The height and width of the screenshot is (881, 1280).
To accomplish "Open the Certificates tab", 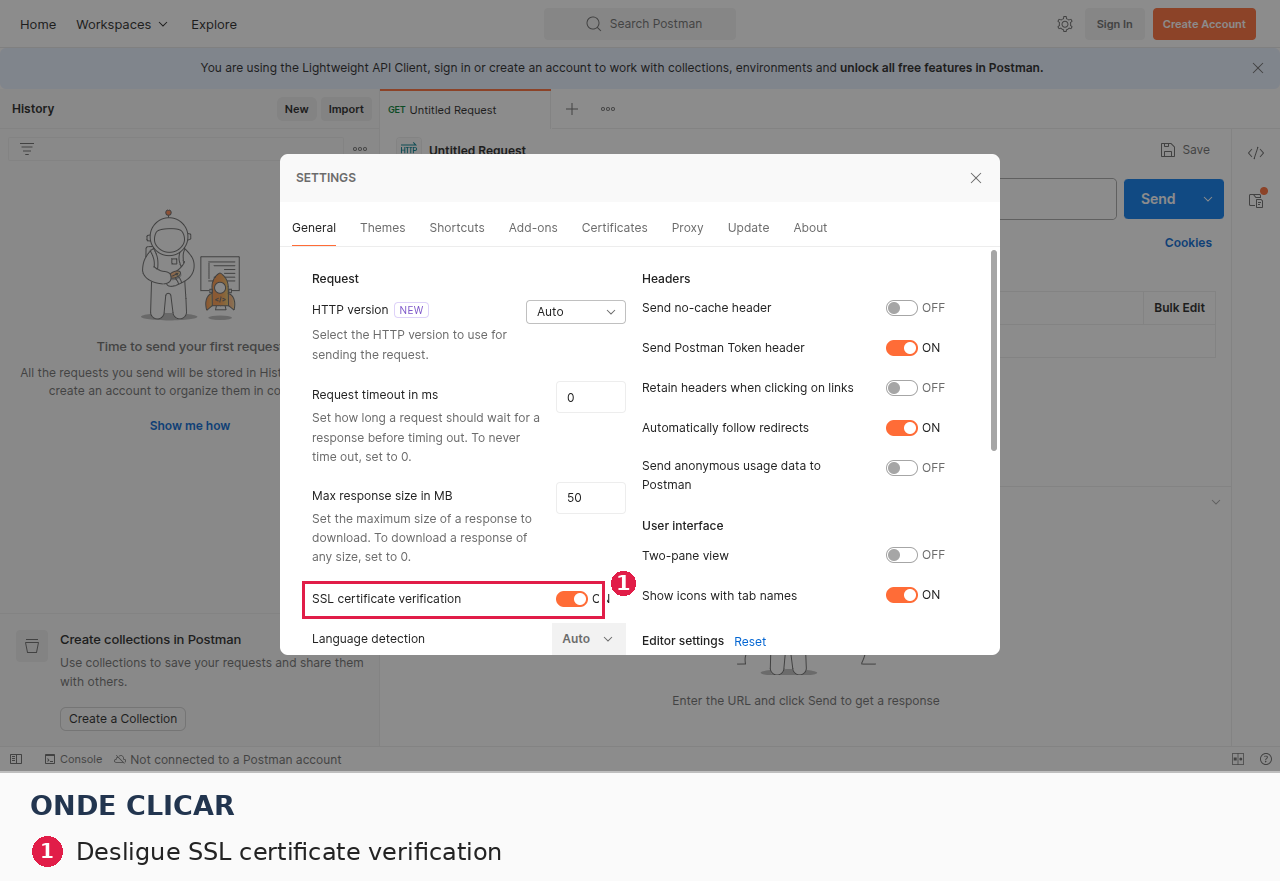I will (x=615, y=228).
